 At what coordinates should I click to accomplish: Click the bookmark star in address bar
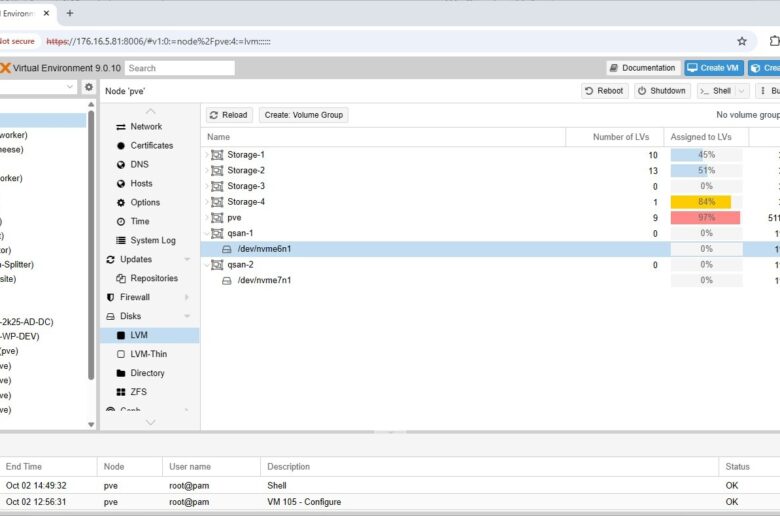741,41
